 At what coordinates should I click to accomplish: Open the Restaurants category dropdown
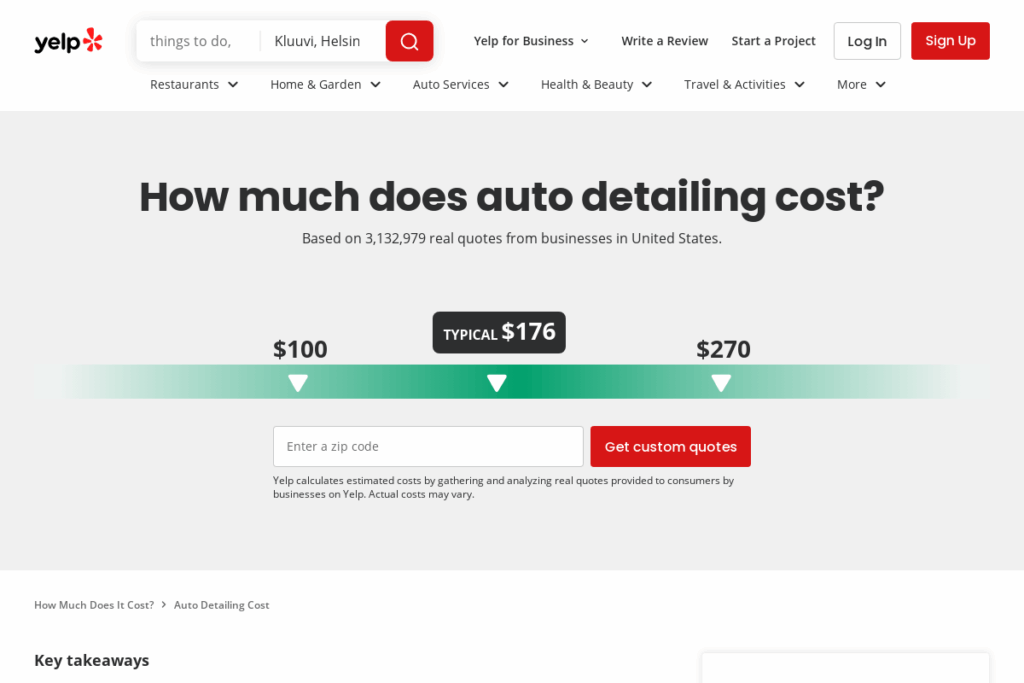(193, 85)
